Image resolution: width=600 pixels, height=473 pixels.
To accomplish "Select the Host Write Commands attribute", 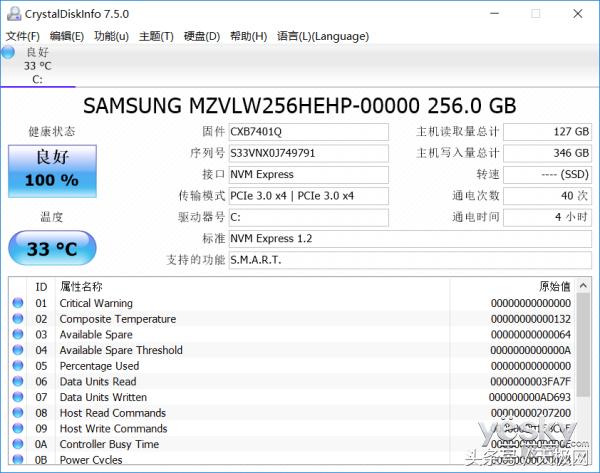I will click(x=292, y=429).
